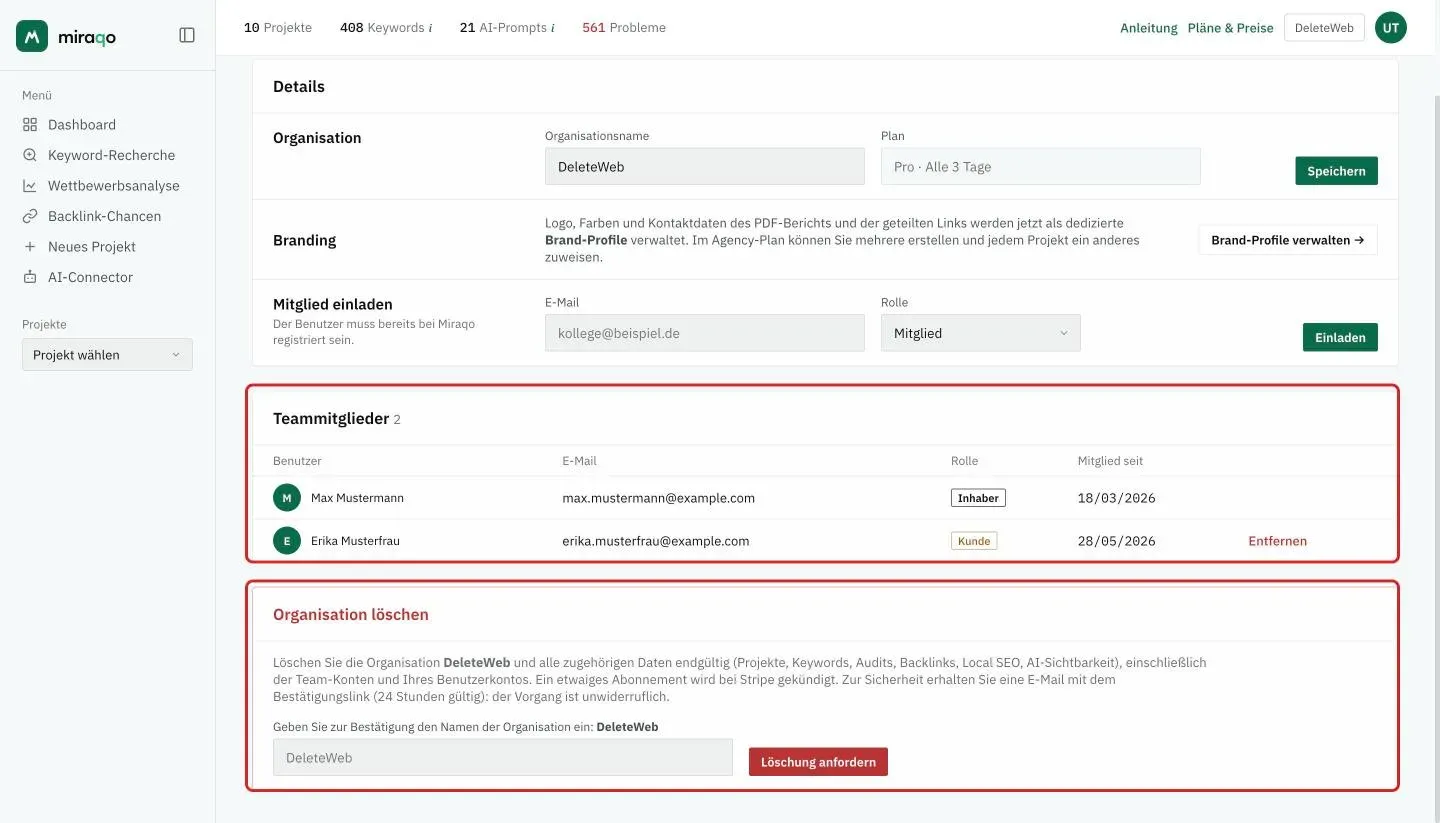The width and height of the screenshot is (1440, 823).
Task: Click max.mustermann@example.com email
Action: click(659, 498)
